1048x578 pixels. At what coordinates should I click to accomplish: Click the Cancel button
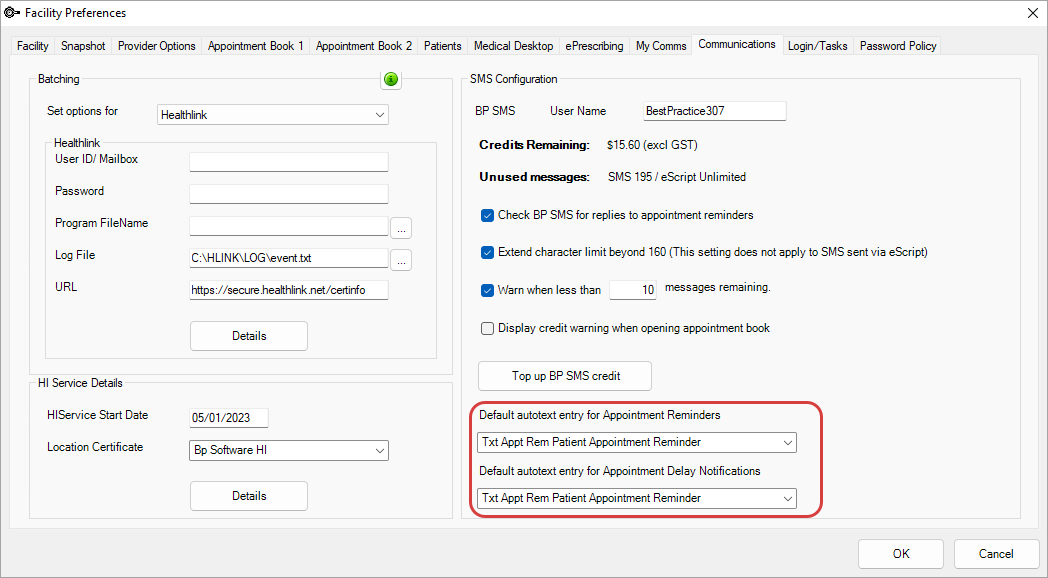point(996,554)
